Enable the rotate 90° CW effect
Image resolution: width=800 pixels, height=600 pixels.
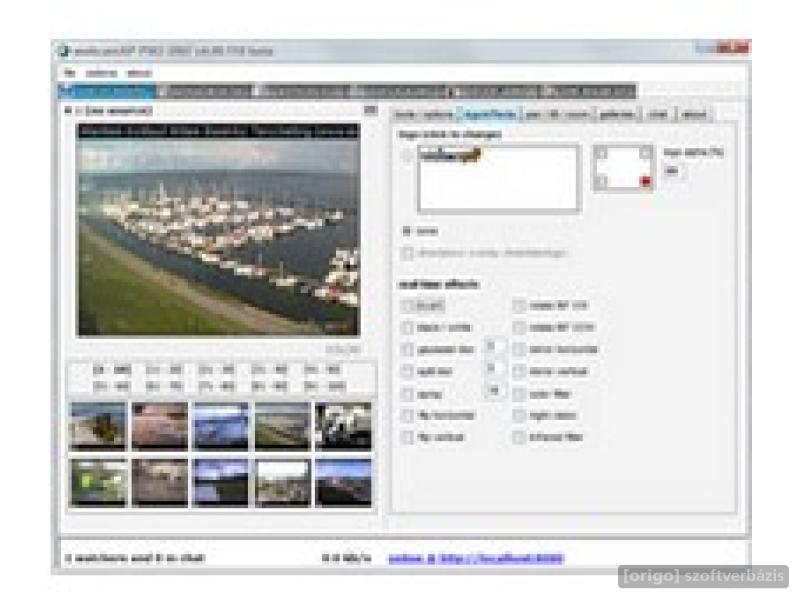519,306
